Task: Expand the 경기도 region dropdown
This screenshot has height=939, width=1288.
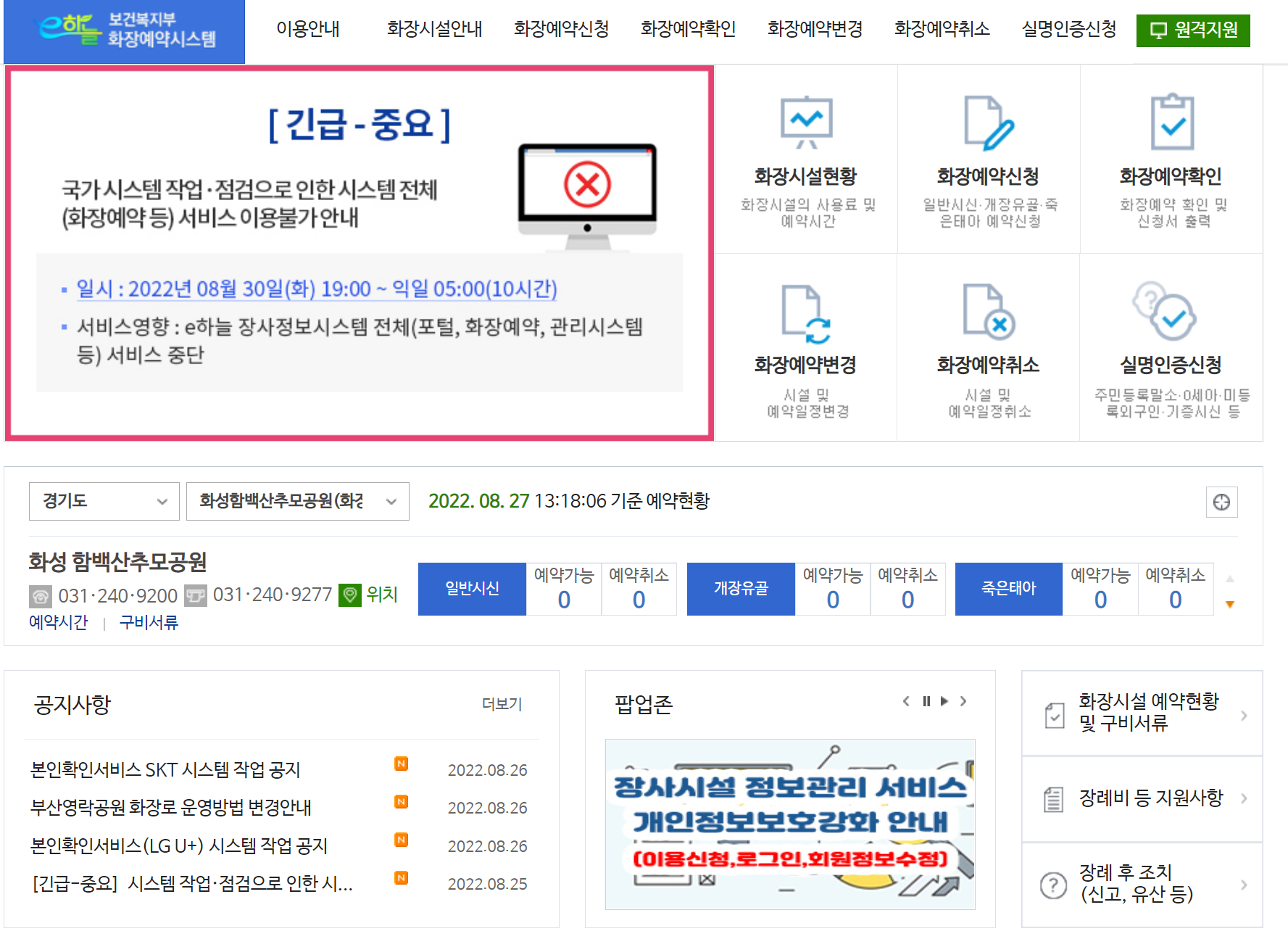Action: pyautogui.click(x=104, y=501)
